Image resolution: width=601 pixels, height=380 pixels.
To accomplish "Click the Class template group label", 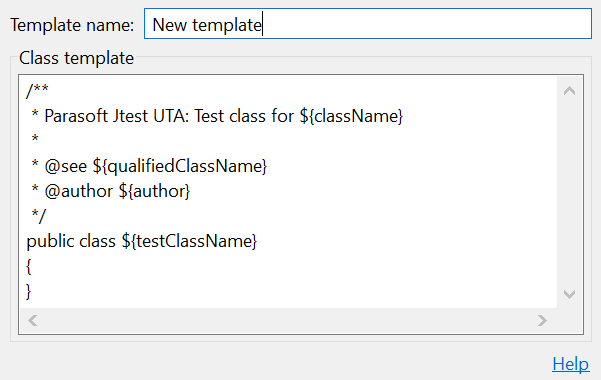I will (76, 58).
